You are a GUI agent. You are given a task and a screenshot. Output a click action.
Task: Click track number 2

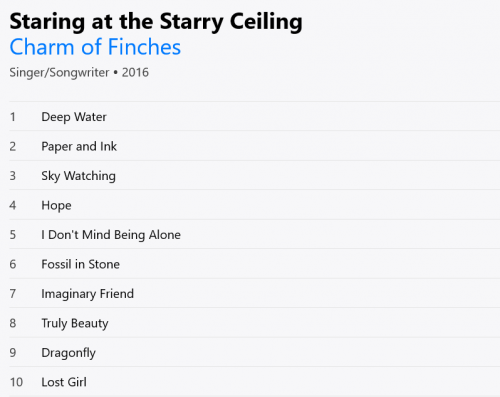click(x=13, y=146)
